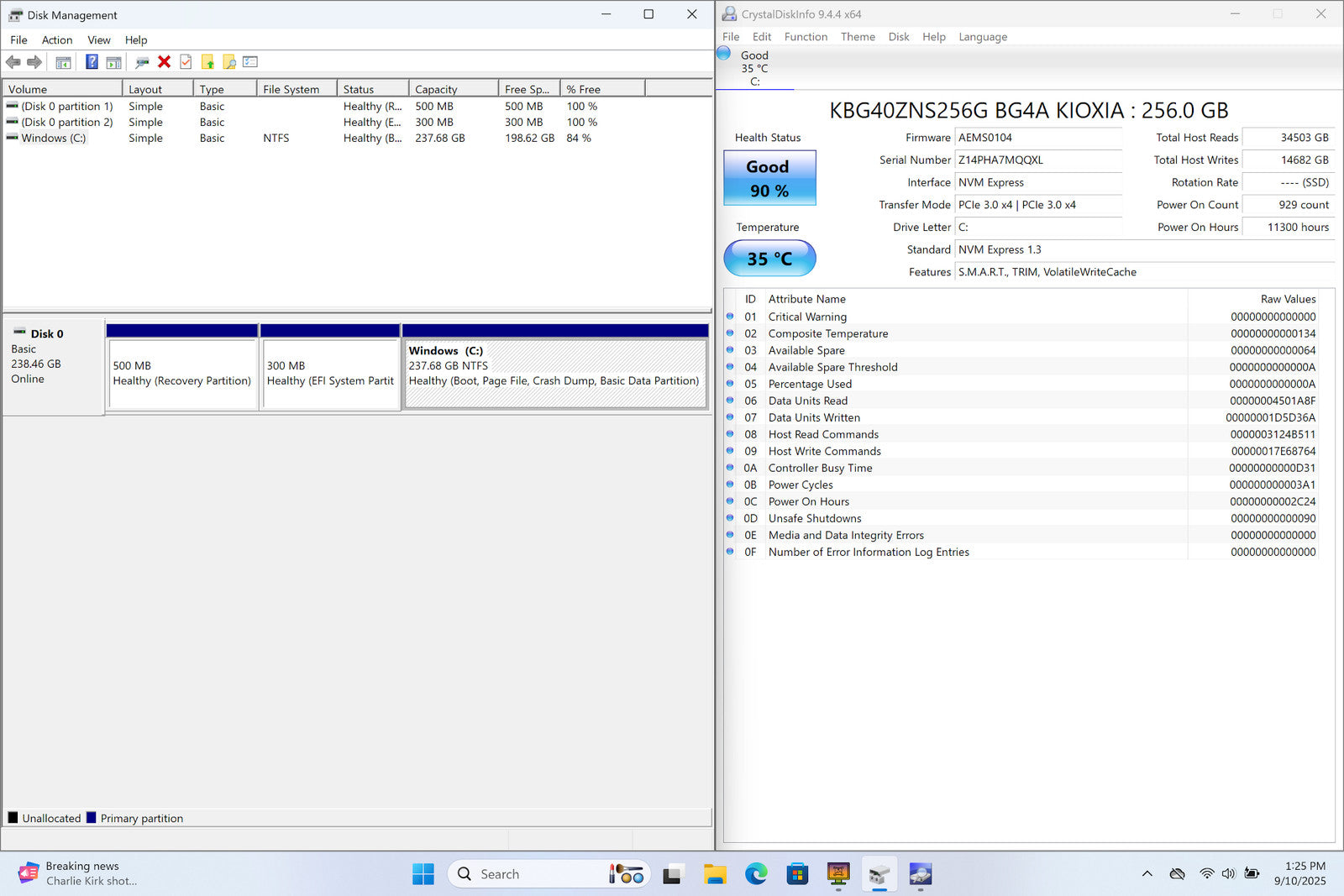Sort by the Status column header

pyautogui.click(x=373, y=89)
